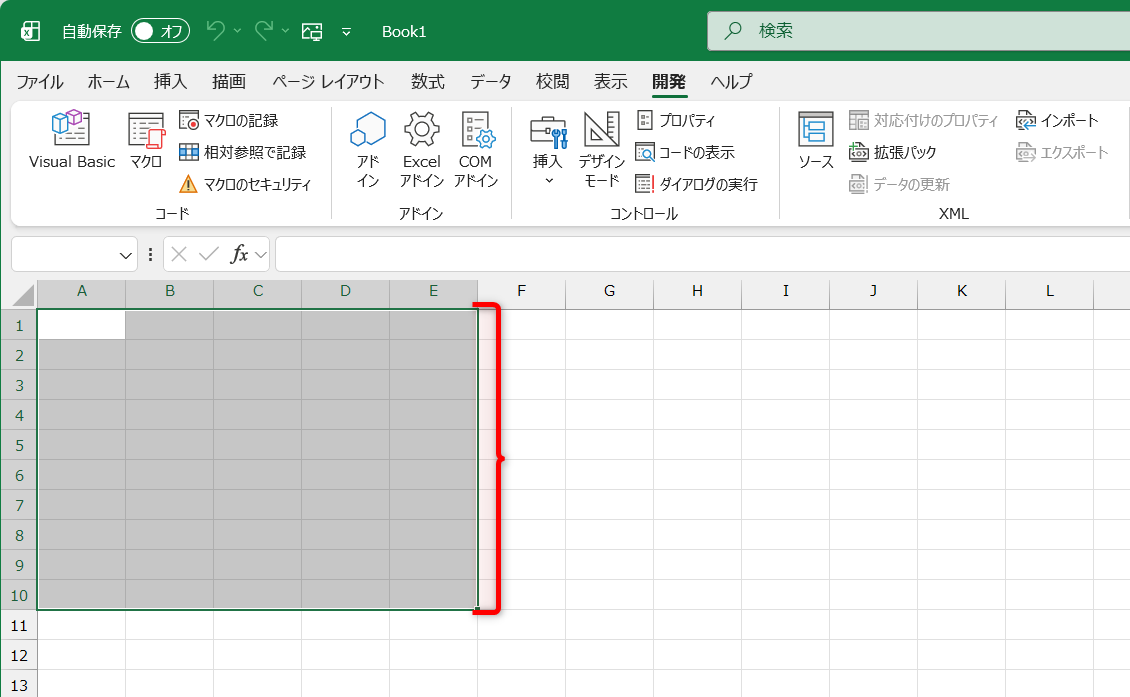Open 拡張パック expansion packs
The width and height of the screenshot is (1130, 697).
point(892,152)
